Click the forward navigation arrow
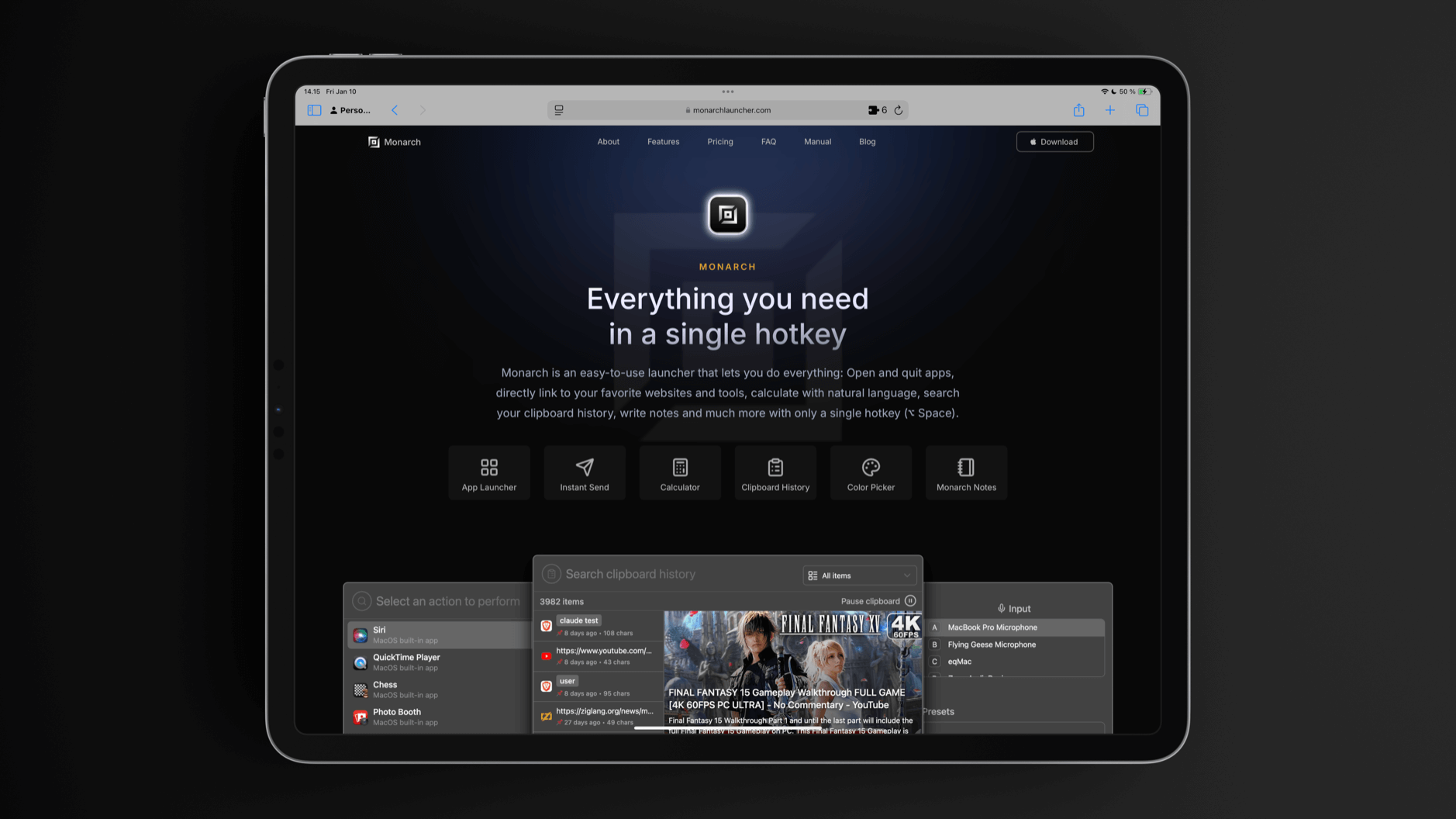1456x819 pixels. pyautogui.click(x=423, y=110)
